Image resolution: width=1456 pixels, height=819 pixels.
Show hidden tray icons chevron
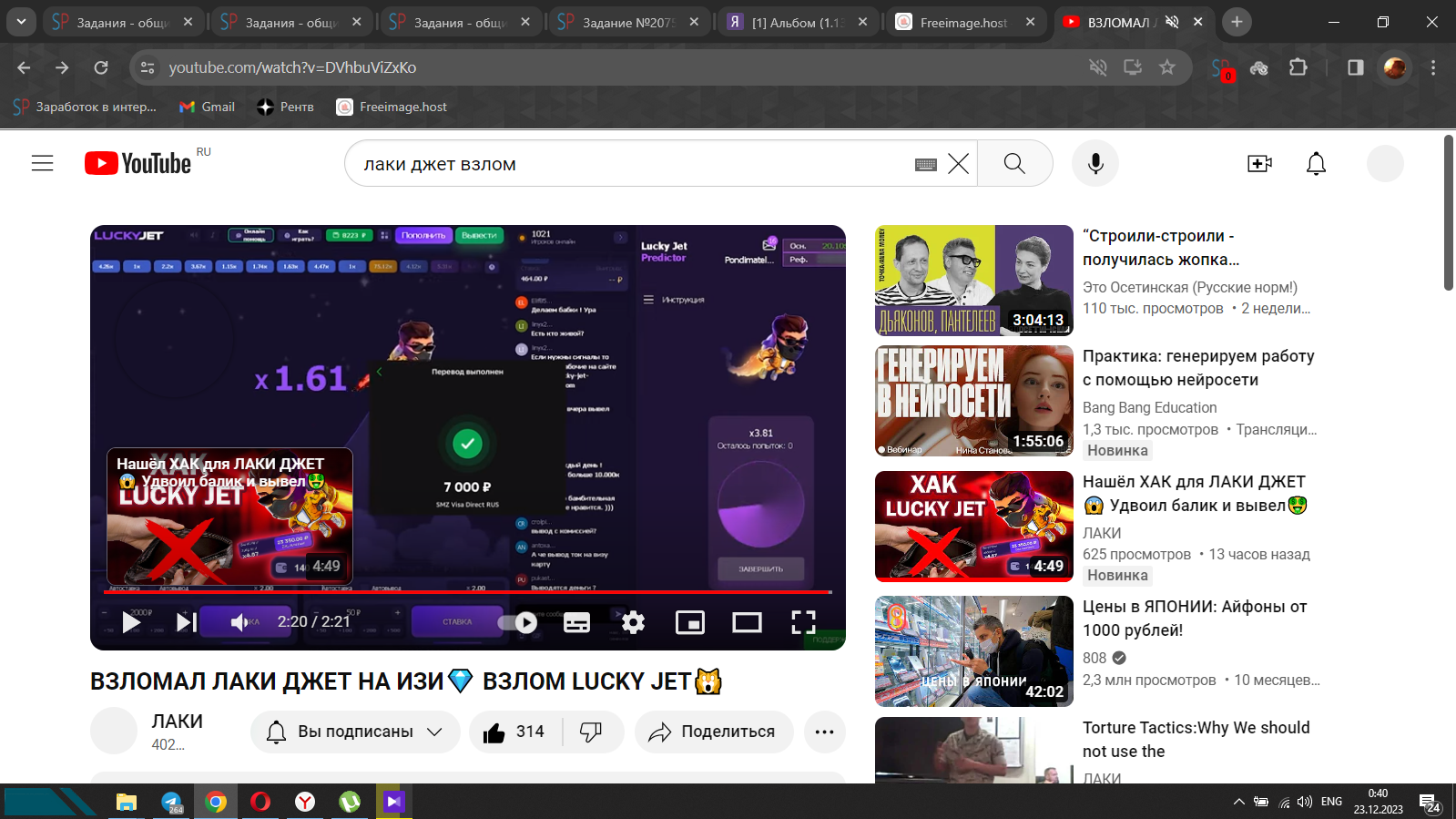pos(1238,802)
